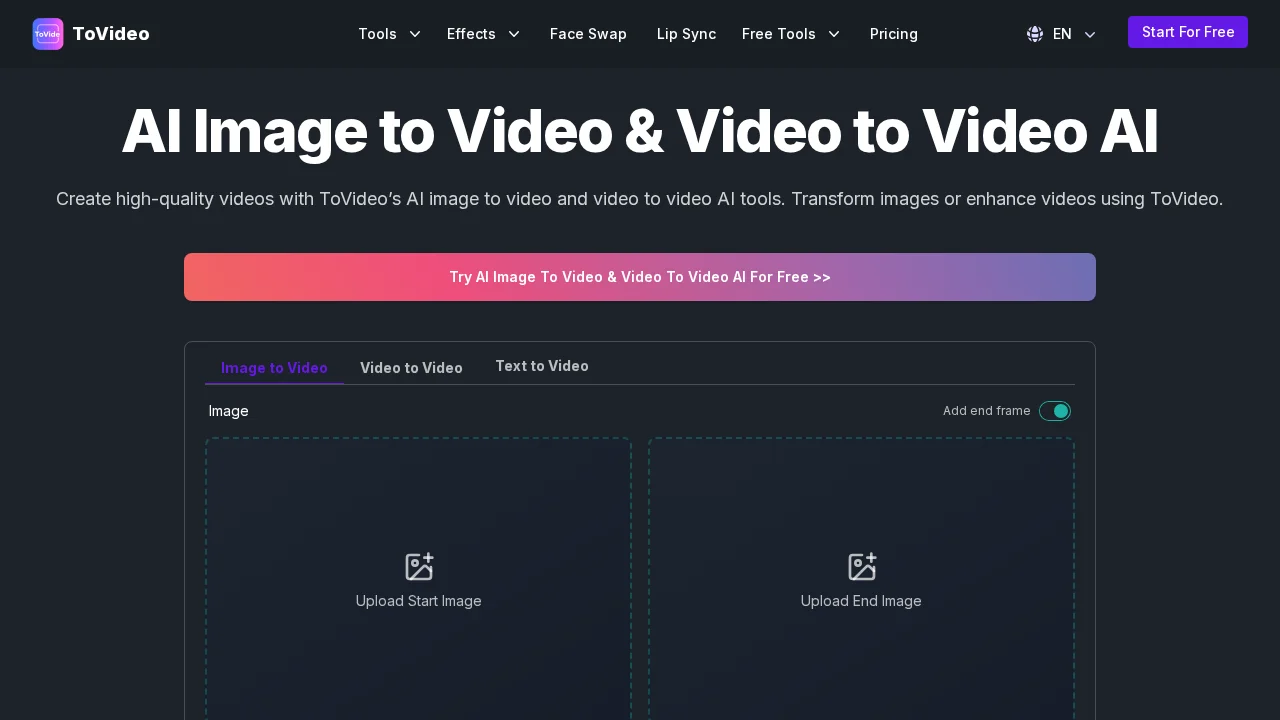Select the Text to Video tab
The width and height of the screenshot is (1280, 720).
541,366
